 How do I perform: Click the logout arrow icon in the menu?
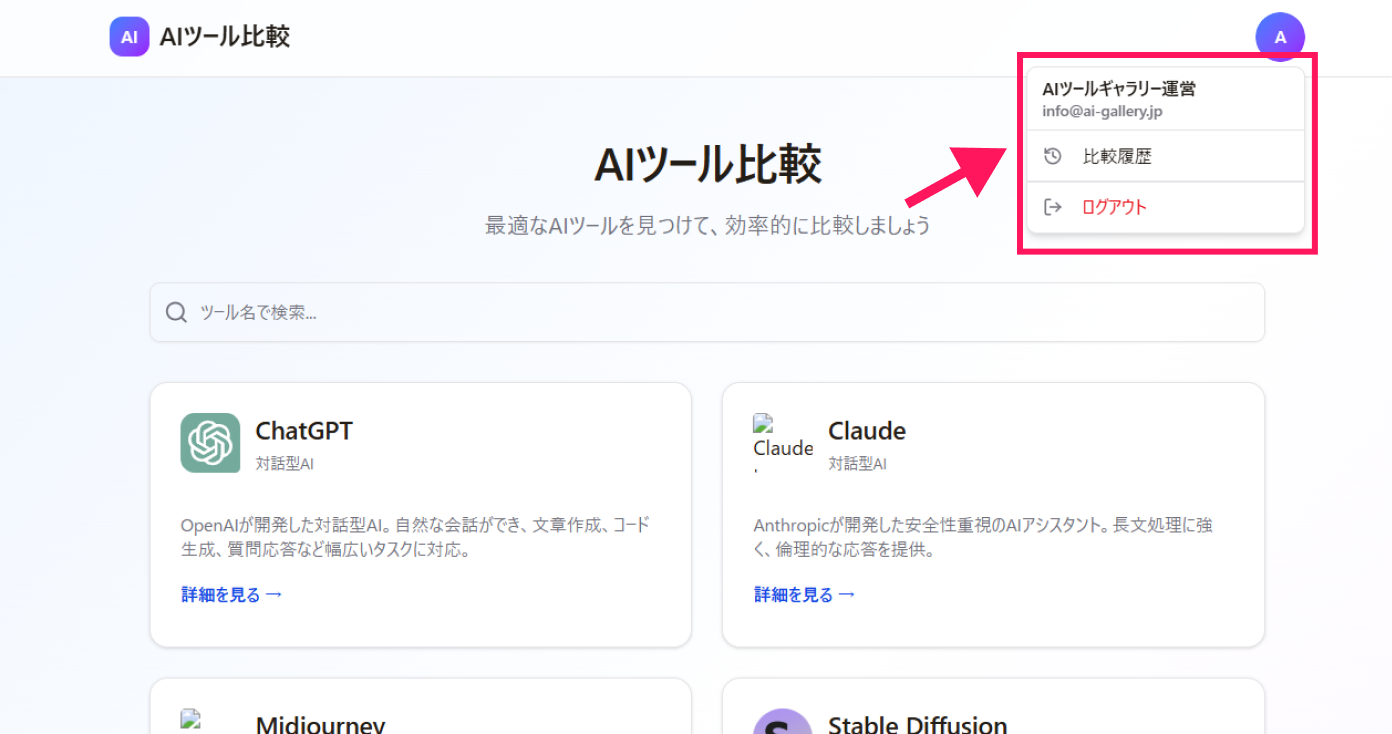(x=1051, y=207)
